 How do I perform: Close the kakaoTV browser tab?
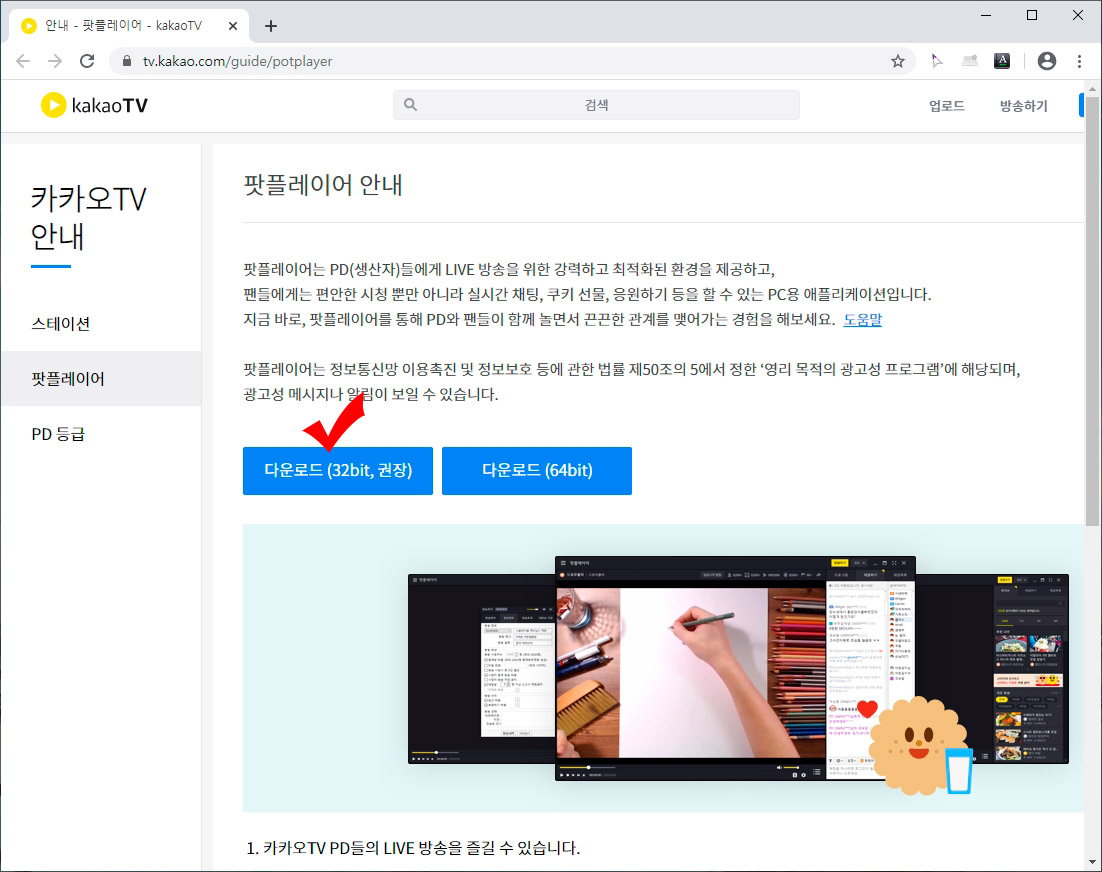pyautogui.click(x=233, y=26)
